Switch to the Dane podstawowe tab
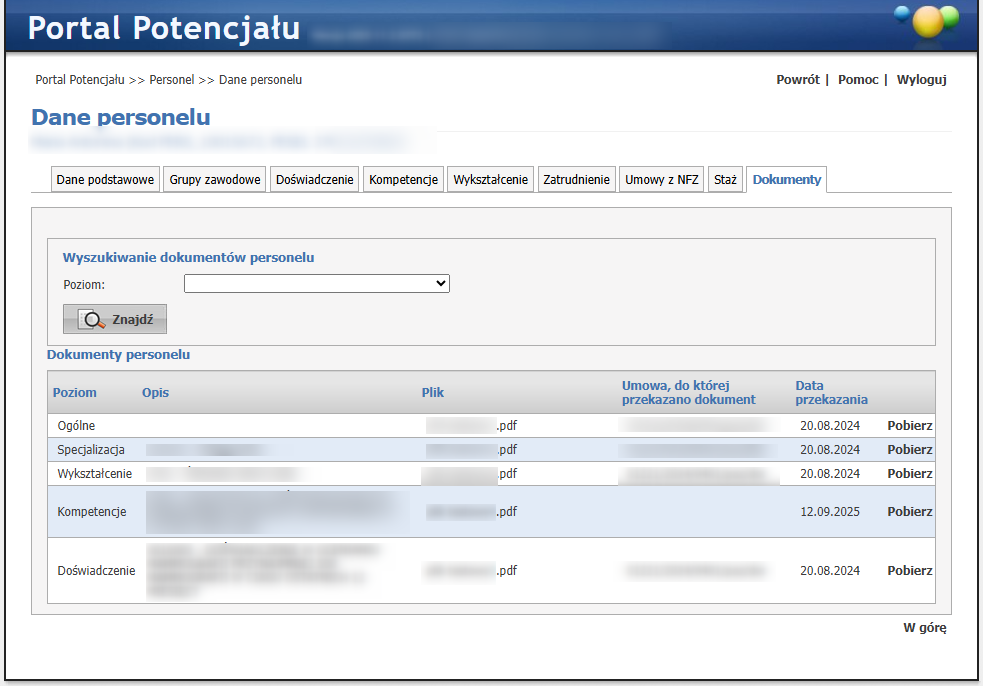The width and height of the screenshot is (983, 686). click(105, 180)
